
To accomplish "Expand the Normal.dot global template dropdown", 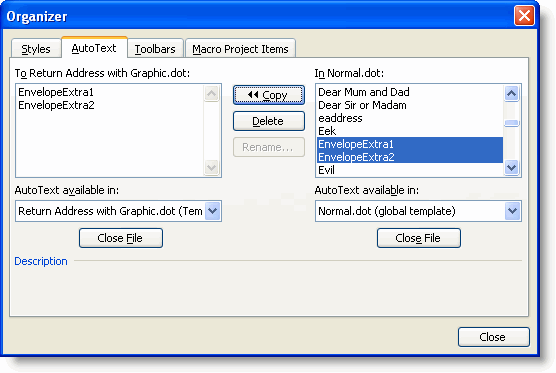I will tap(512, 211).
